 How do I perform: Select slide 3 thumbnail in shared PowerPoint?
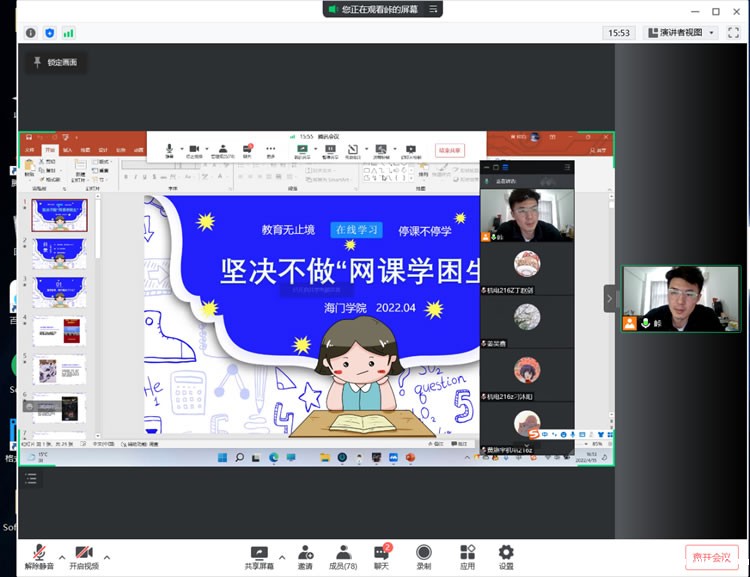pyautogui.click(x=59, y=292)
